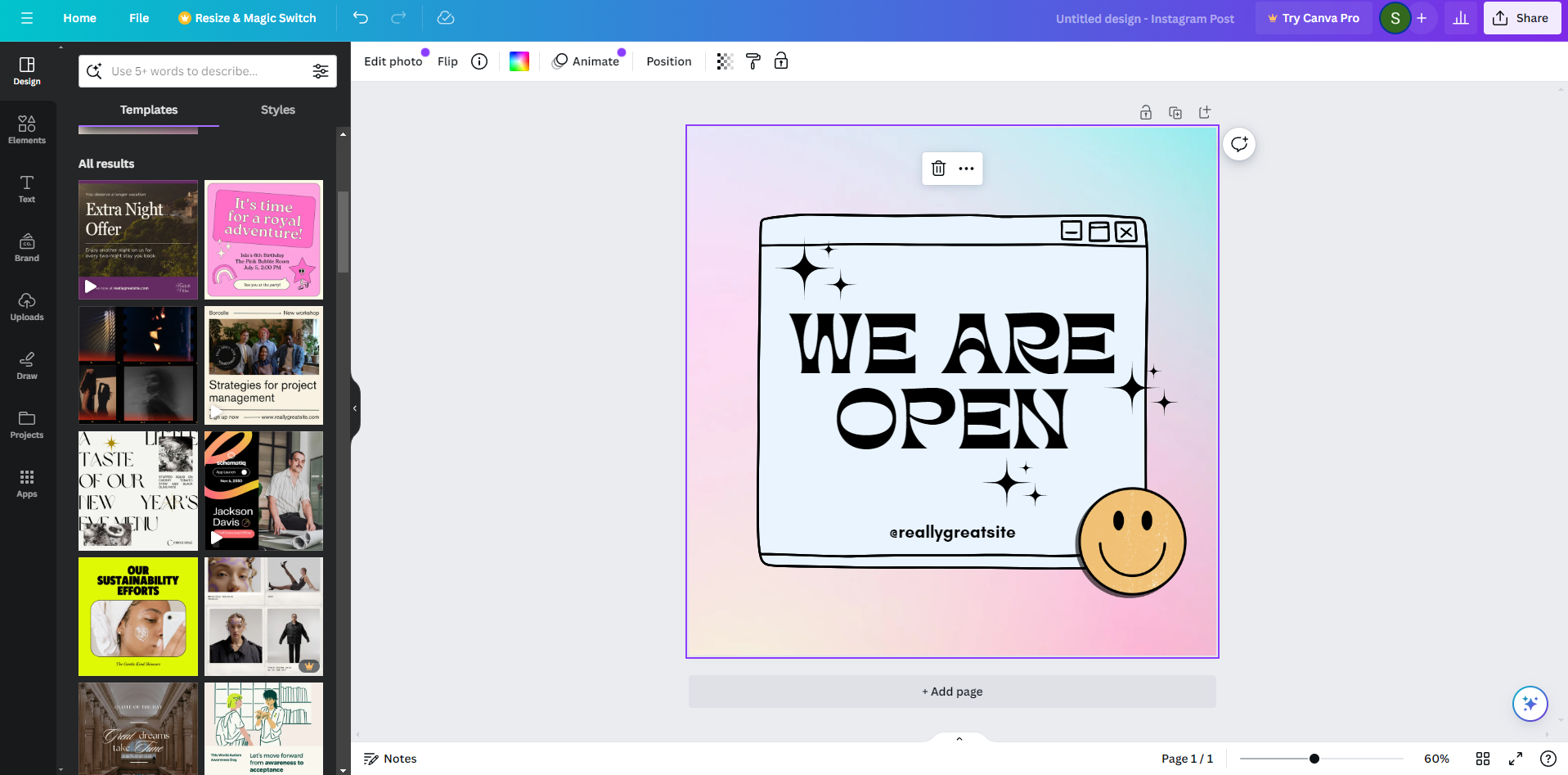
Task: Select the Draw tool in sidebar
Action: (x=27, y=365)
